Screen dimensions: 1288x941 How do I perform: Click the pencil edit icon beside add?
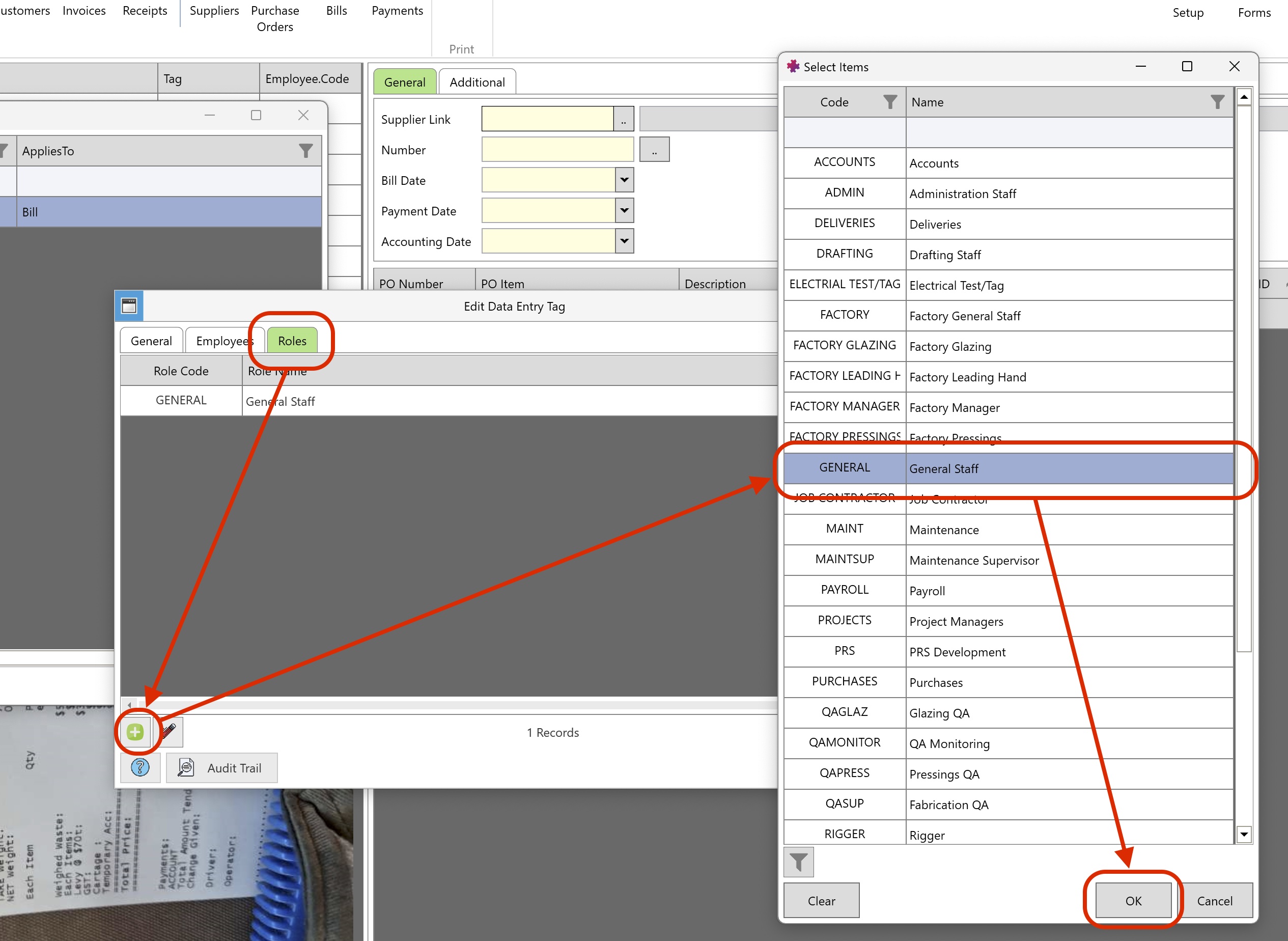(x=169, y=732)
